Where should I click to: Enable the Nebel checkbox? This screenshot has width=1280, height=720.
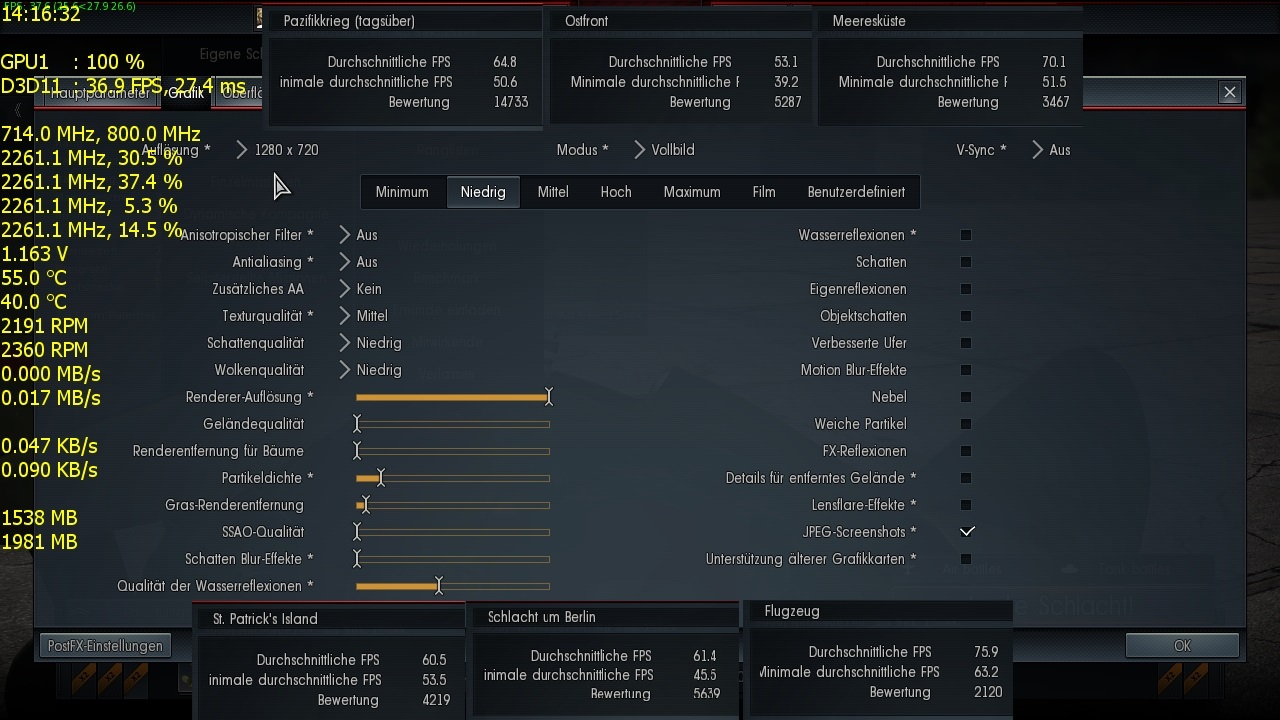click(966, 397)
